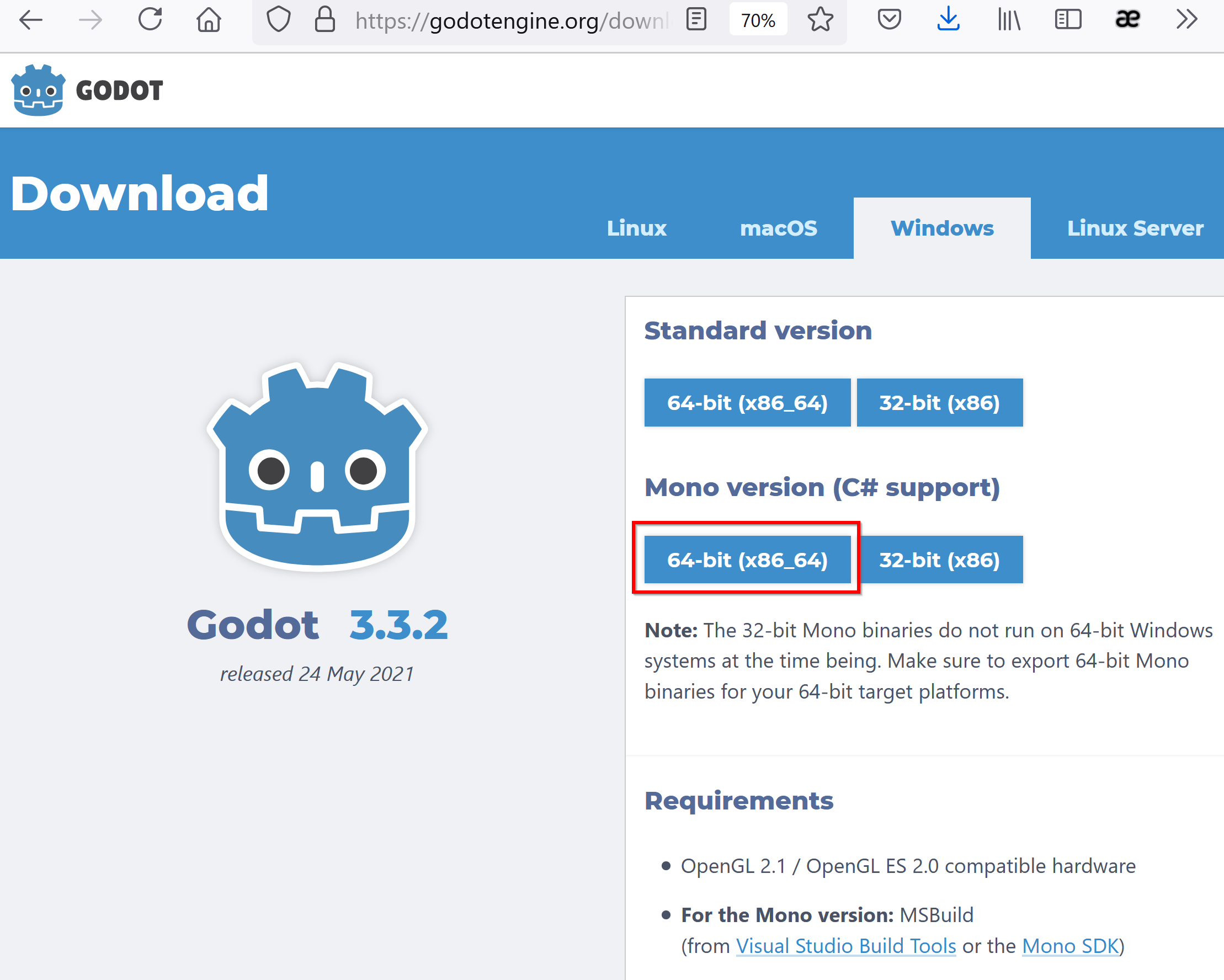This screenshot has width=1224, height=980.
Task: Go back to the previous page
Action: click(x=31, y=20)
